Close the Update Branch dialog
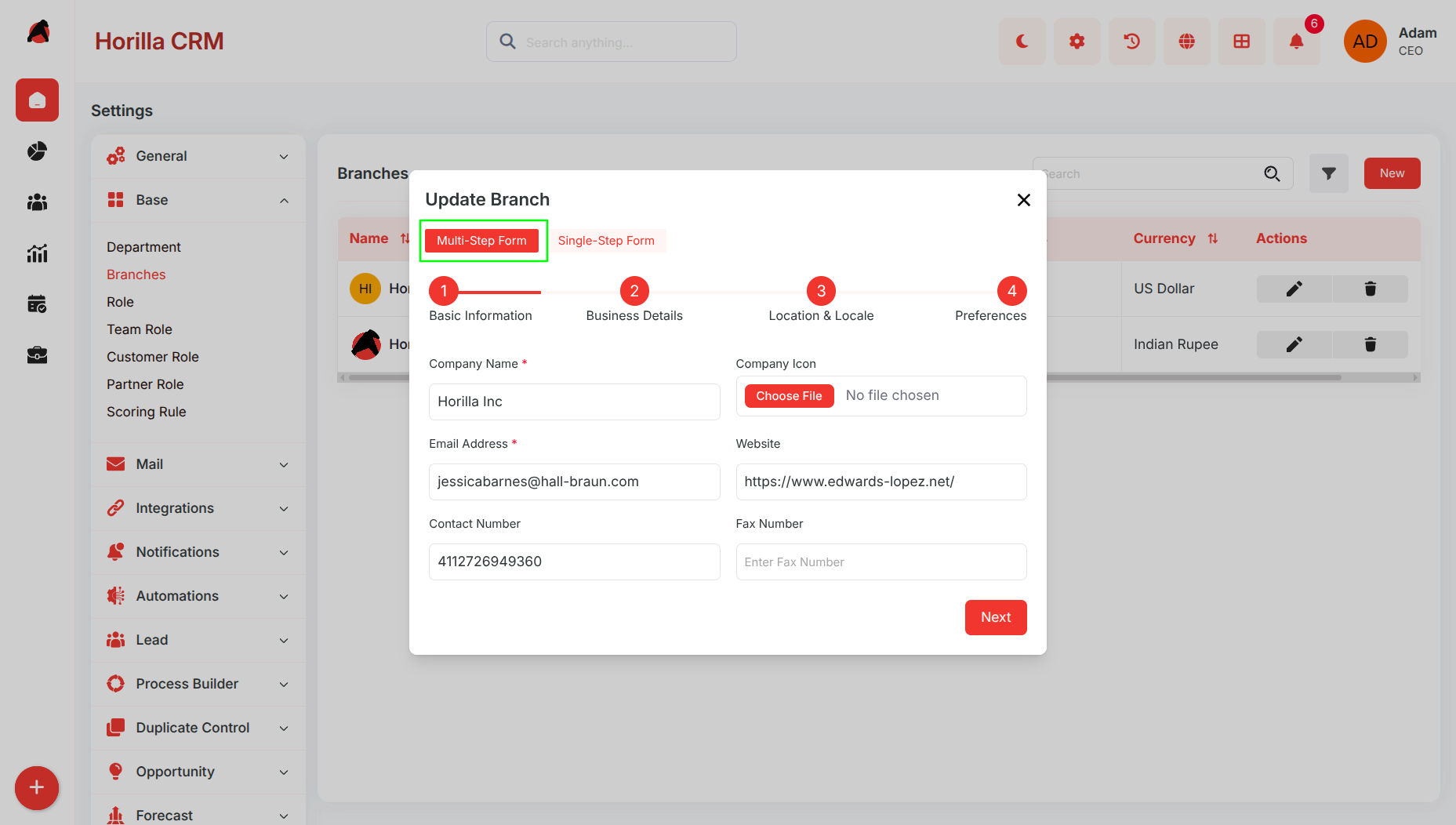The image size is (1456, 825). click(1023, 200)
